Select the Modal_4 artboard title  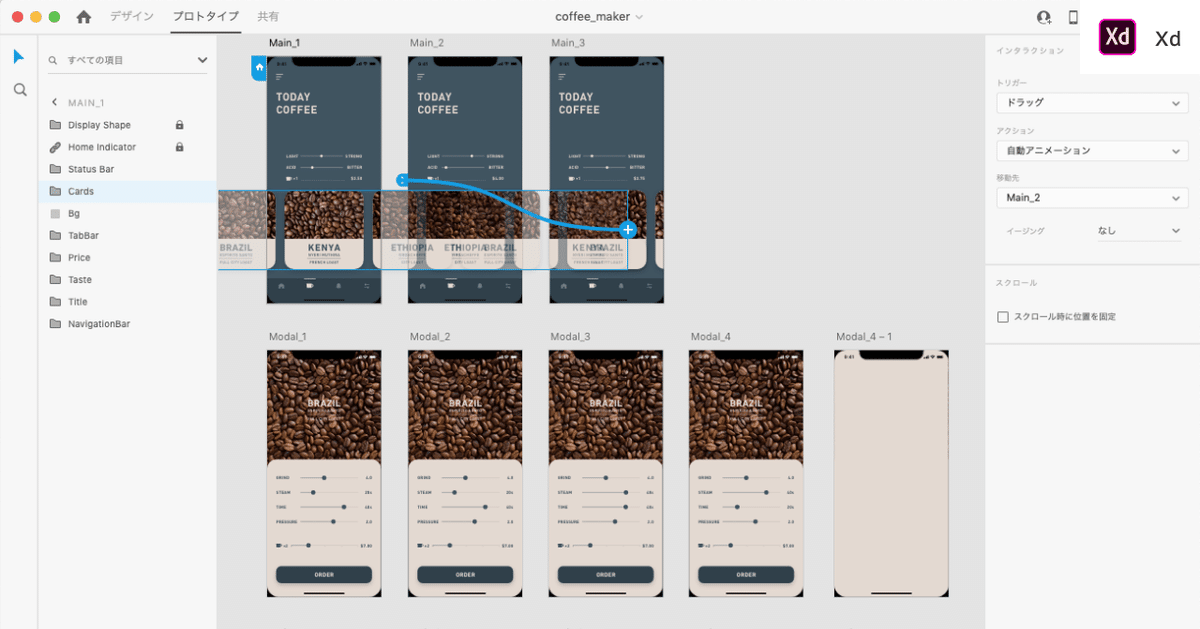point(711,337)
